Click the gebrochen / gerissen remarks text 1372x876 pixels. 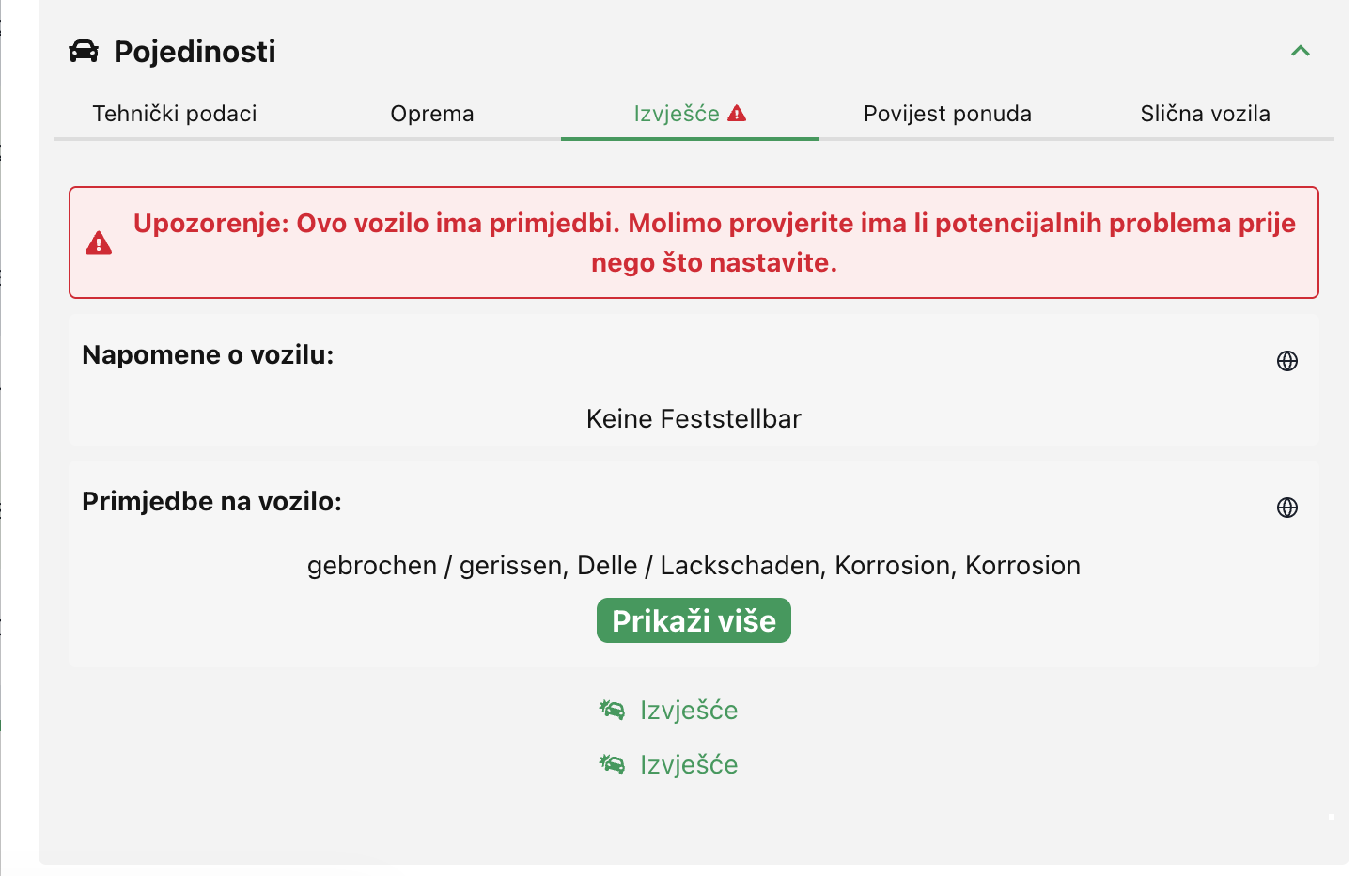(x=694, y=566)
